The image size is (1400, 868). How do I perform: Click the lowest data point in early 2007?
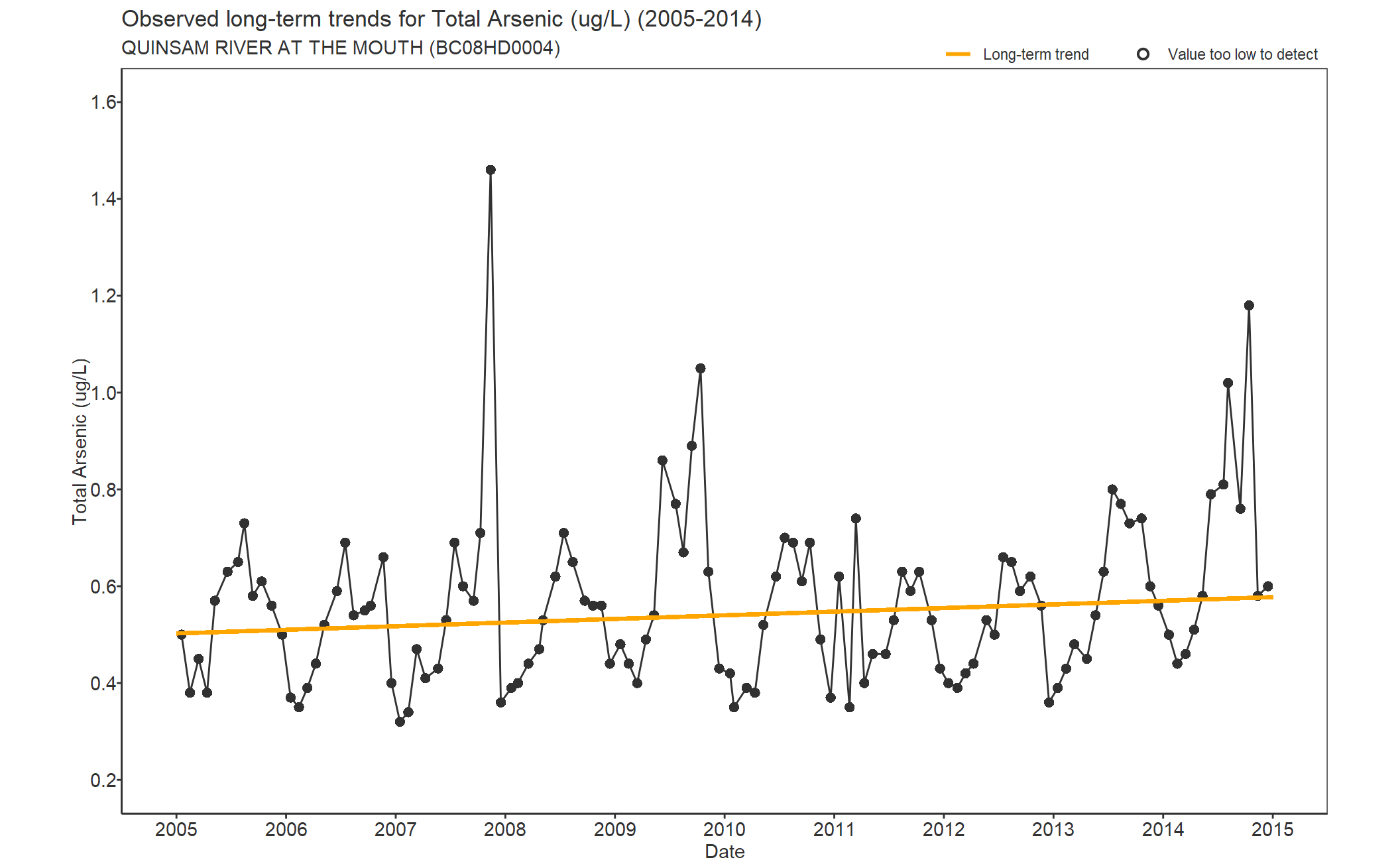point(400,721)
